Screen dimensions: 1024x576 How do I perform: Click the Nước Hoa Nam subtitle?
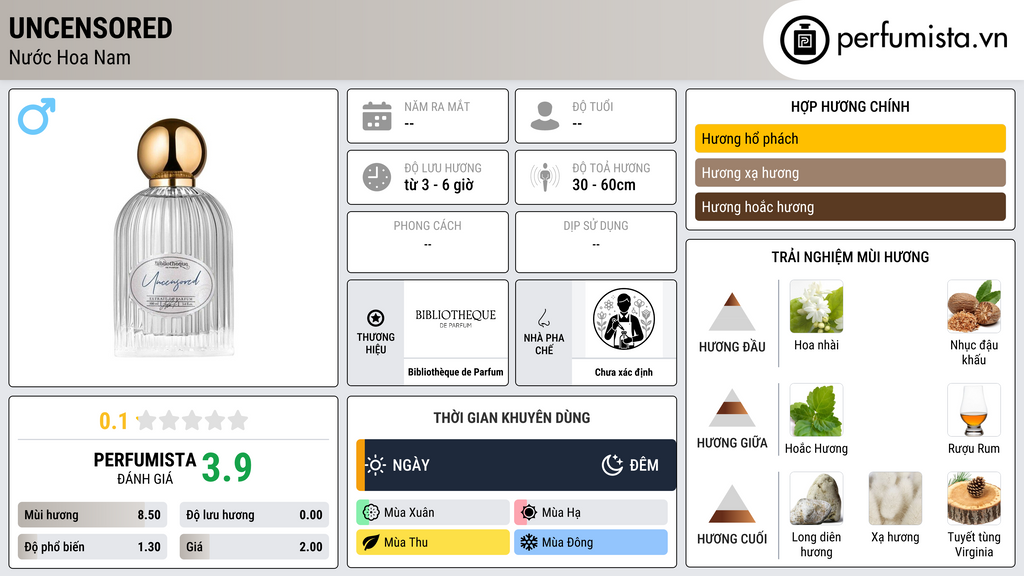(x=70, y=57)
